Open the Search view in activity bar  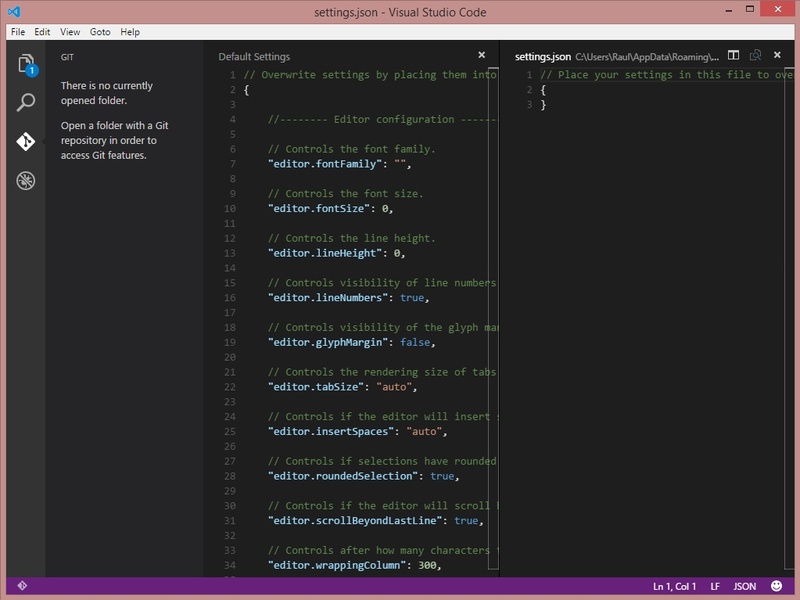pos(26,102)
